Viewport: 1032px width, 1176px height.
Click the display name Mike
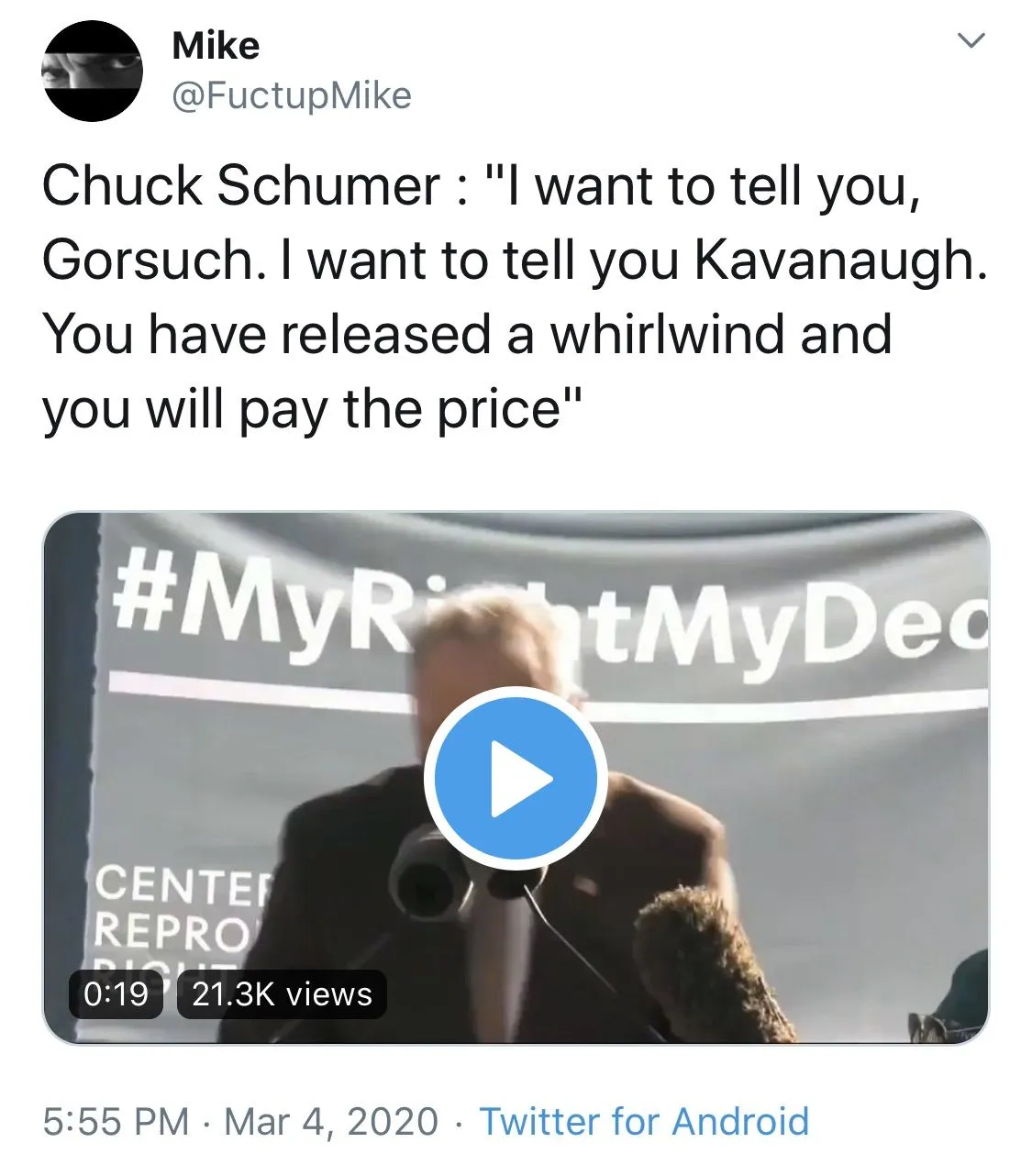[x=216, y=46]
